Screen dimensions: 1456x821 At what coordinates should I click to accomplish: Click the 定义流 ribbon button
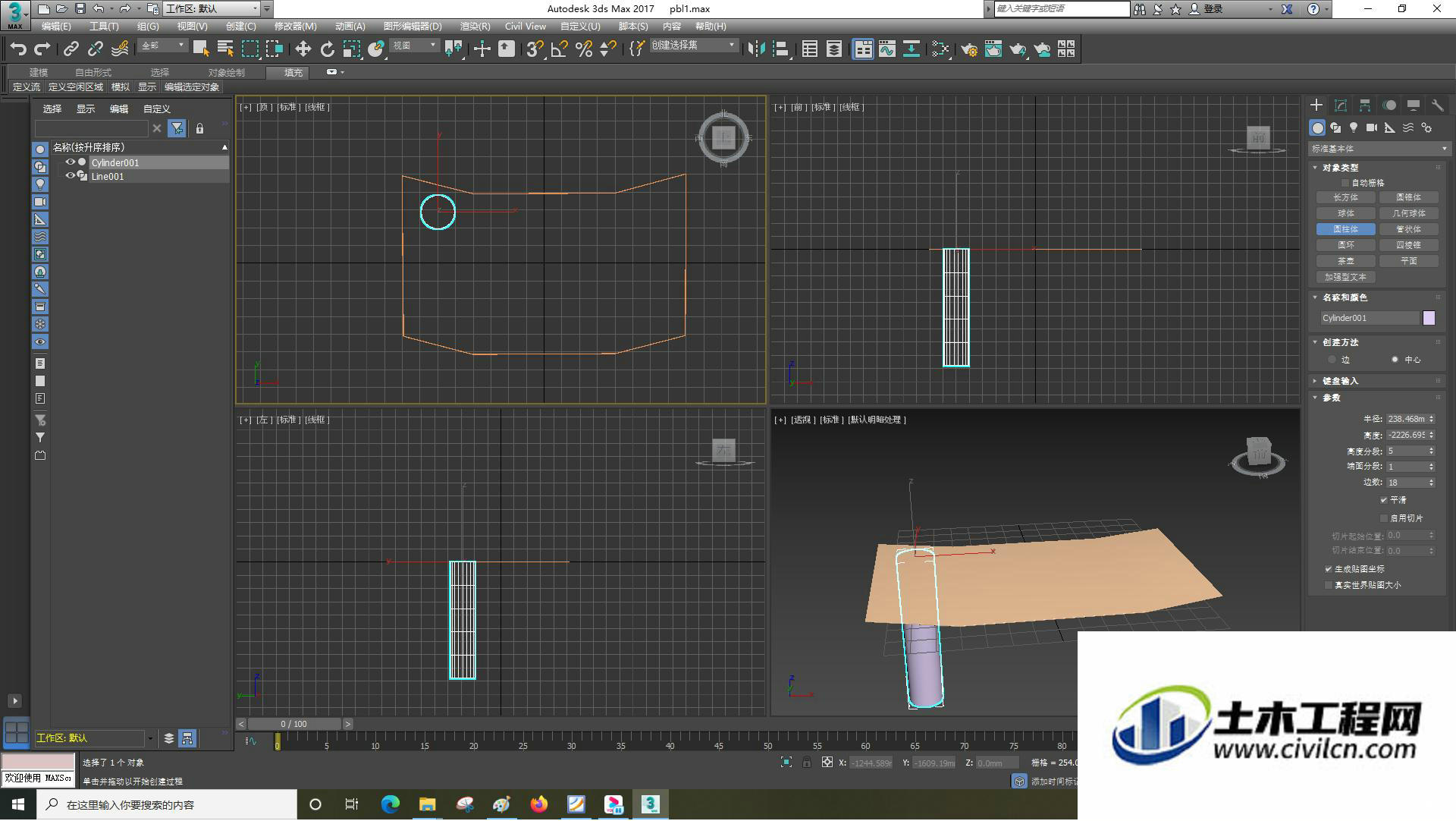[x=27, y=87]
